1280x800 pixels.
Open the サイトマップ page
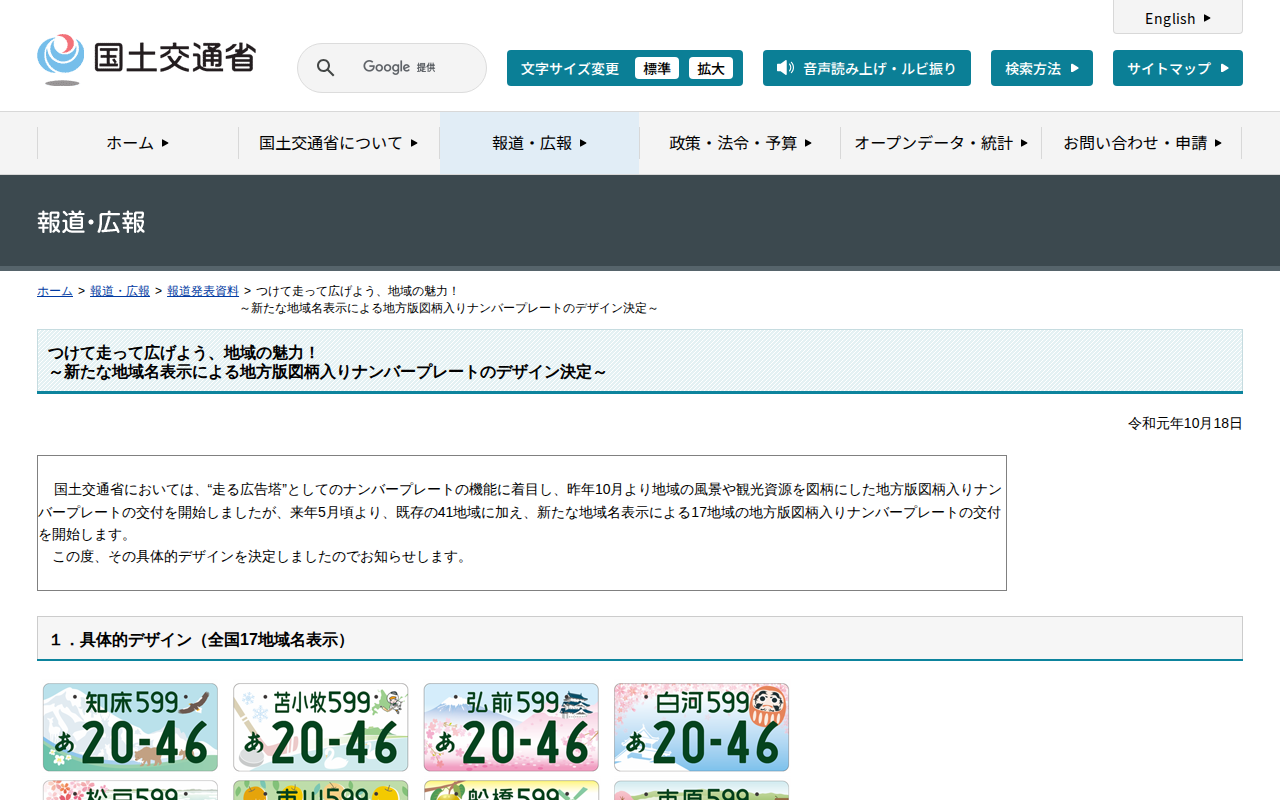(1177, 69)
